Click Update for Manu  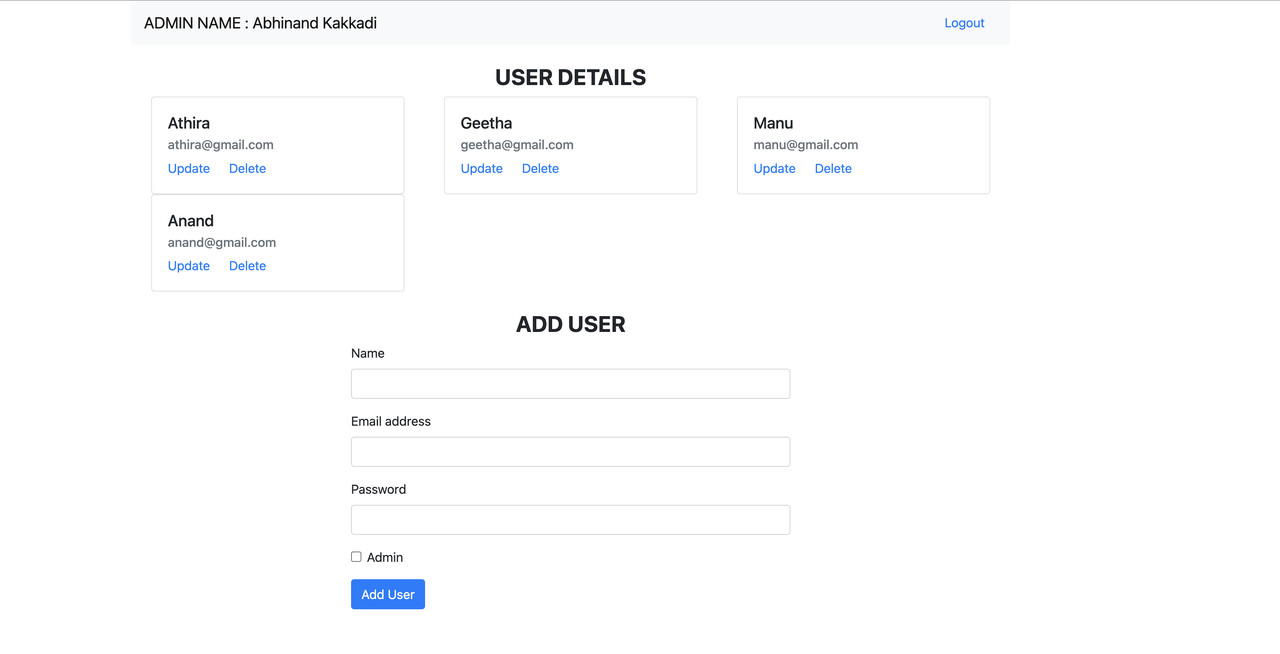(x=774, y=168)
